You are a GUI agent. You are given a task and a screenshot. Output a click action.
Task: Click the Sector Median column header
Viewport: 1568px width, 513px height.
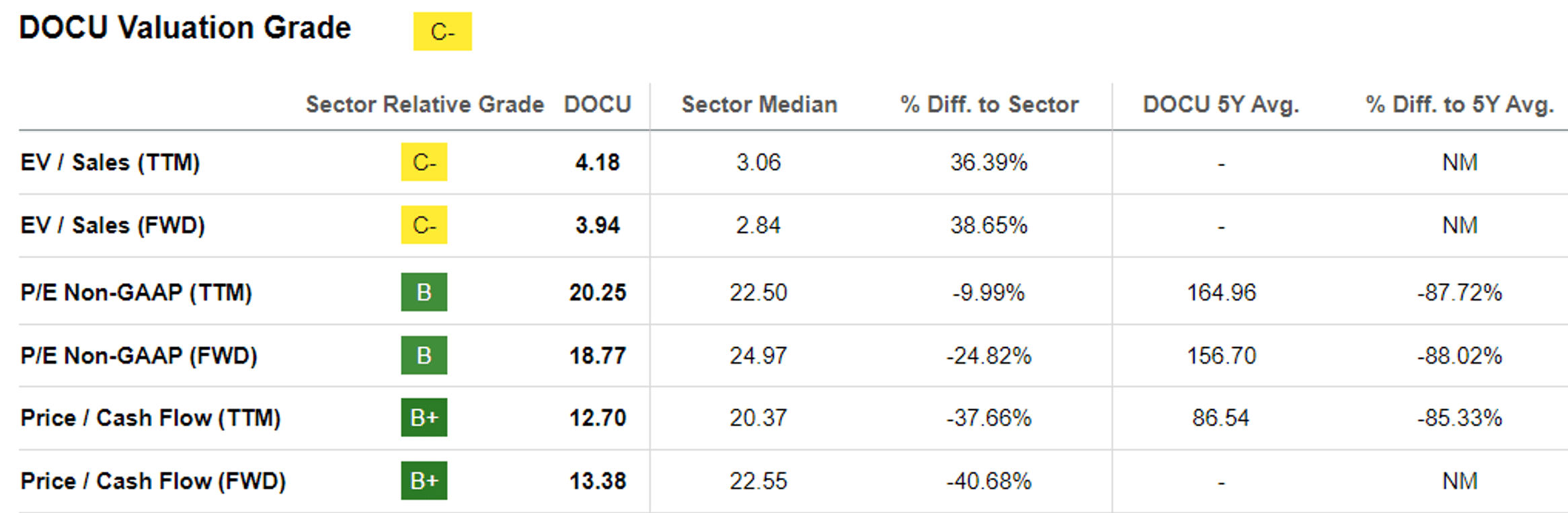[x=759, y=104]
